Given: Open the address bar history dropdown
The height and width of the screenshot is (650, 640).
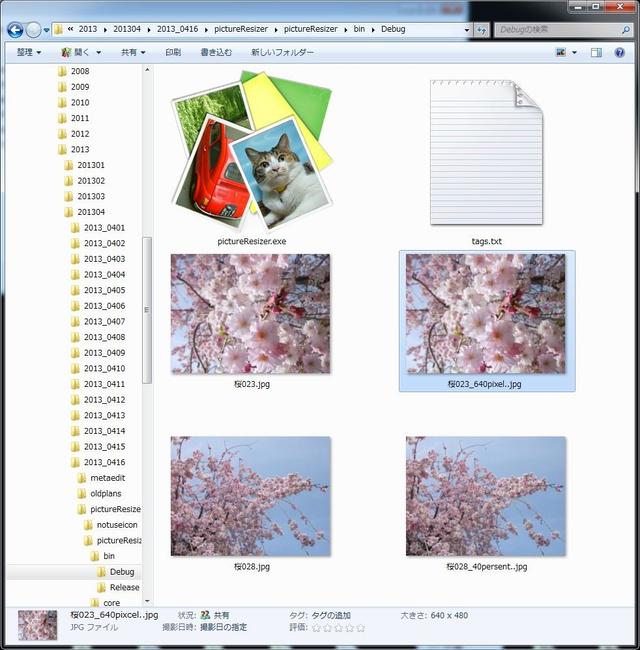Looking at the screenshot, I should (x=467, y=30).
